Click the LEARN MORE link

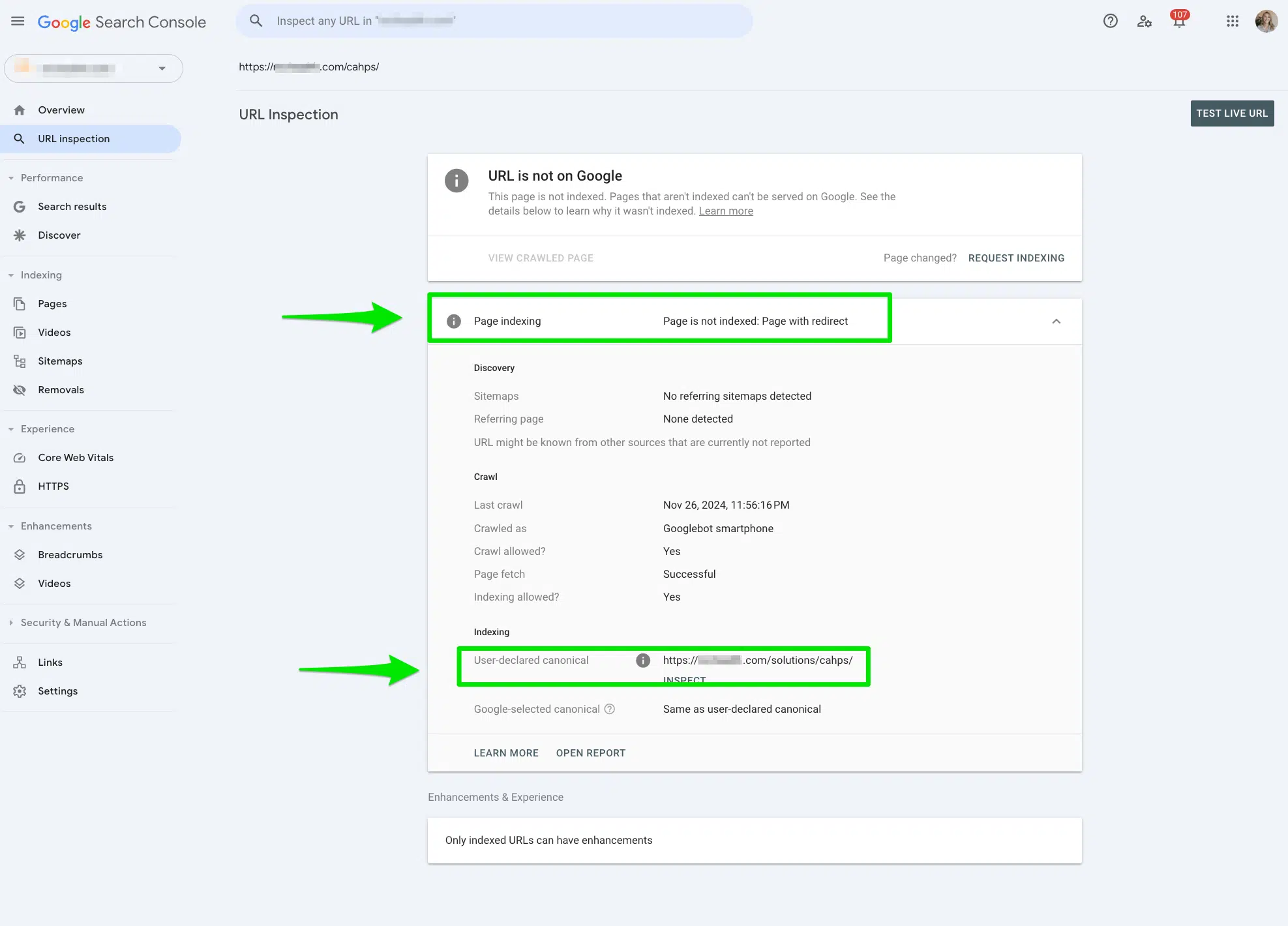point(506,752)
